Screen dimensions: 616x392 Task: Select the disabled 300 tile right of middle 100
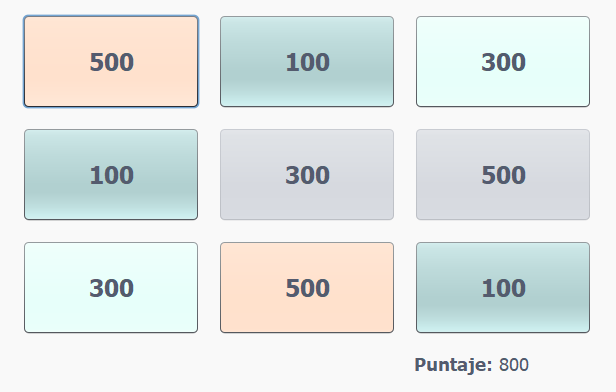point(307,174)
